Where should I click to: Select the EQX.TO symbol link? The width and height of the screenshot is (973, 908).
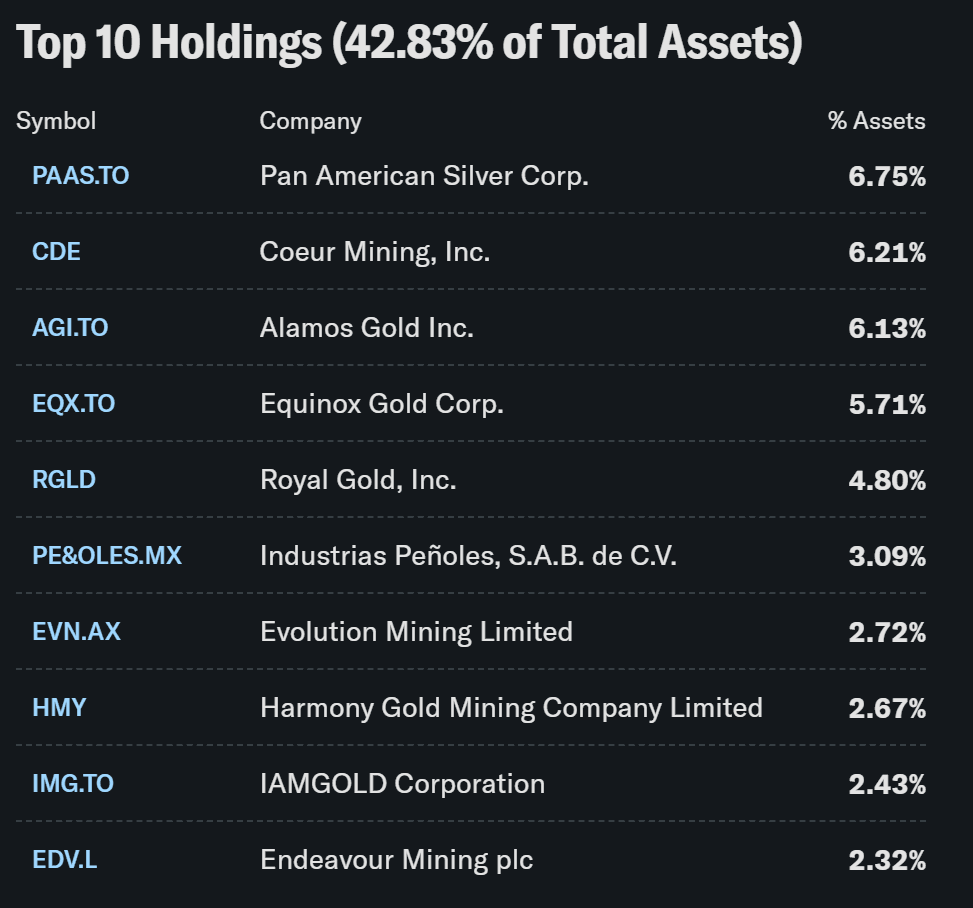[73, 404]
